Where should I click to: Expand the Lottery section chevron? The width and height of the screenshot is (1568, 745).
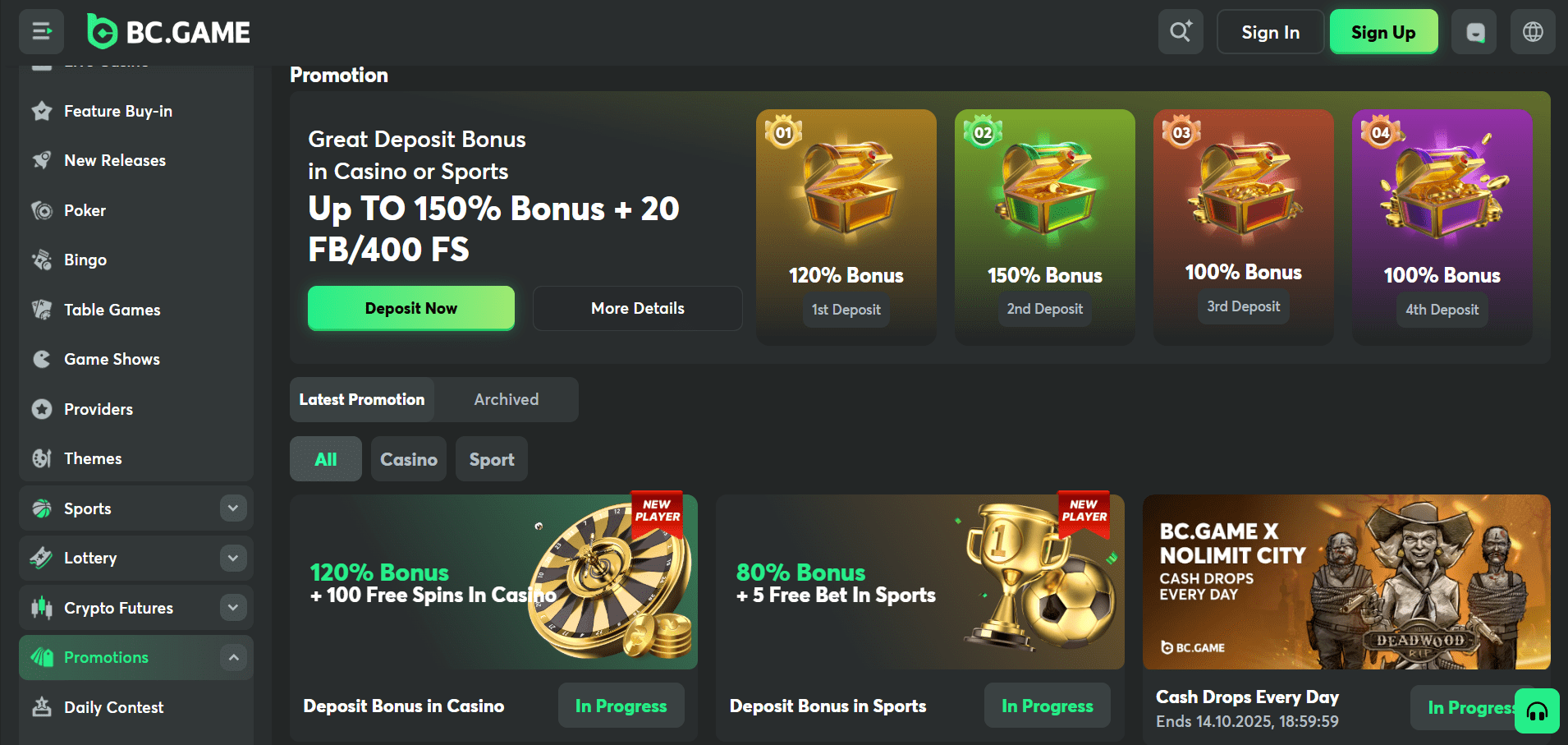pos(233,558)
